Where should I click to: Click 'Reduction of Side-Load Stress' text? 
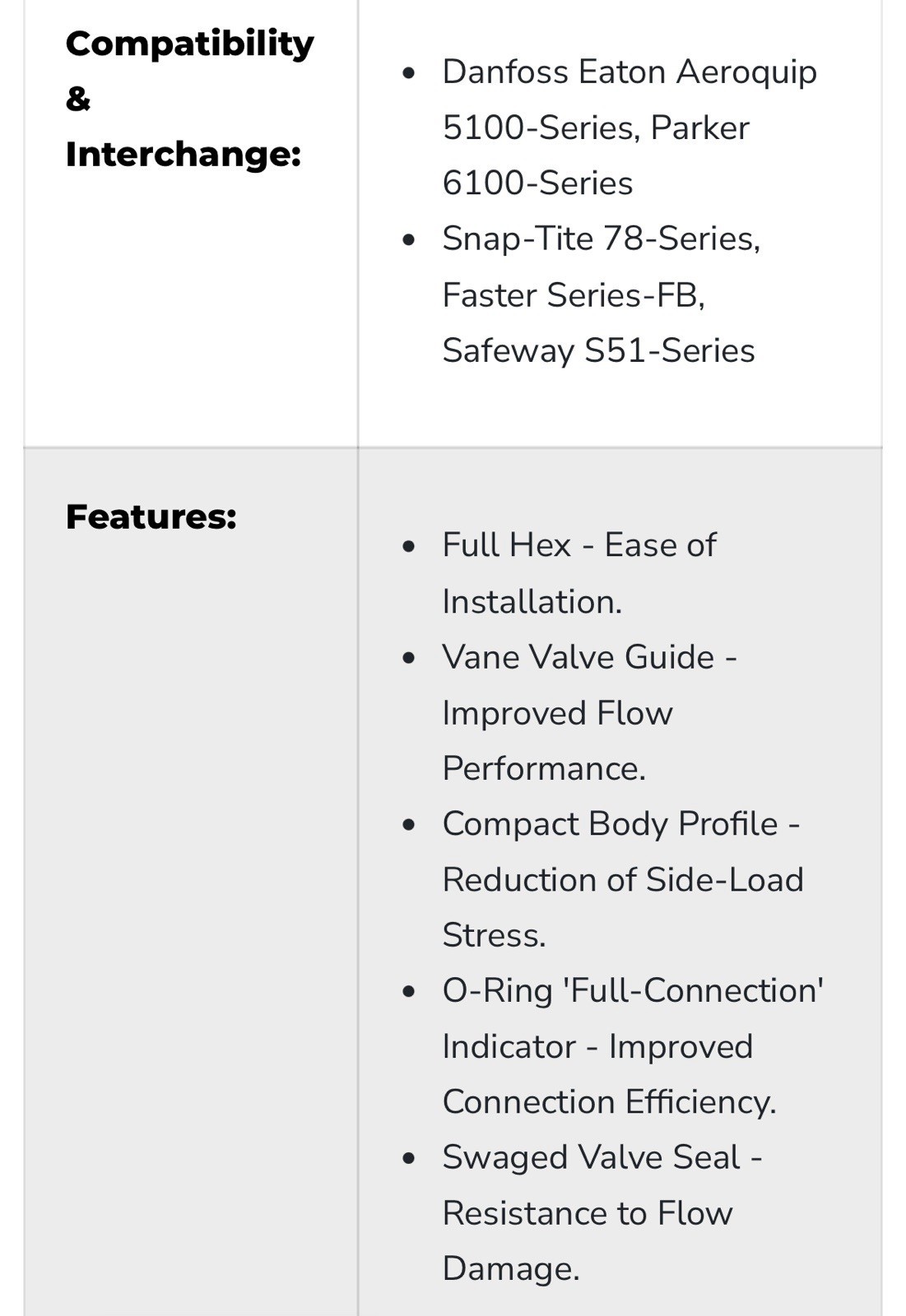tap(623, 907)
